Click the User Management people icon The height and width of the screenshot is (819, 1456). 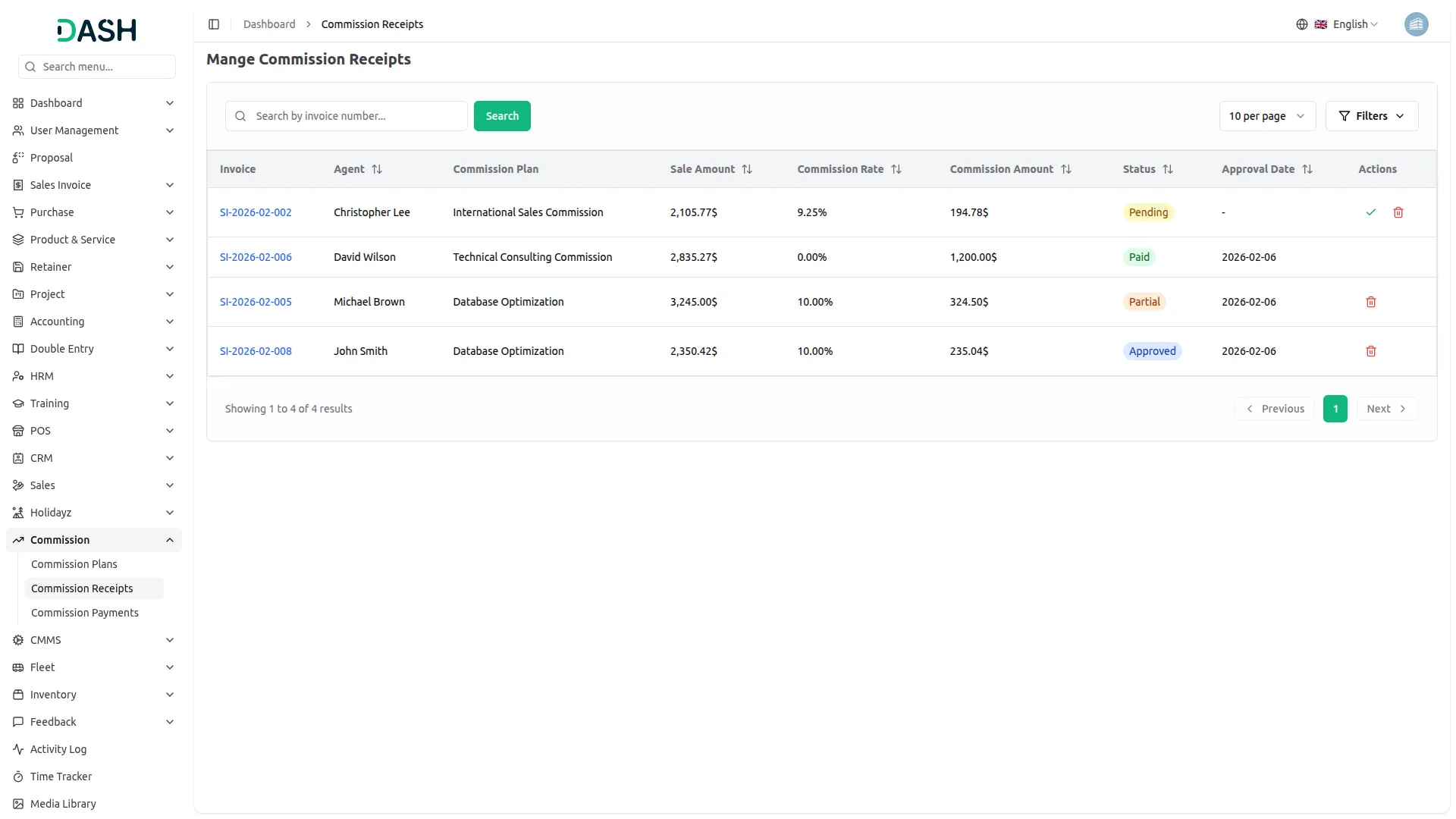click(x=18, y=130)
